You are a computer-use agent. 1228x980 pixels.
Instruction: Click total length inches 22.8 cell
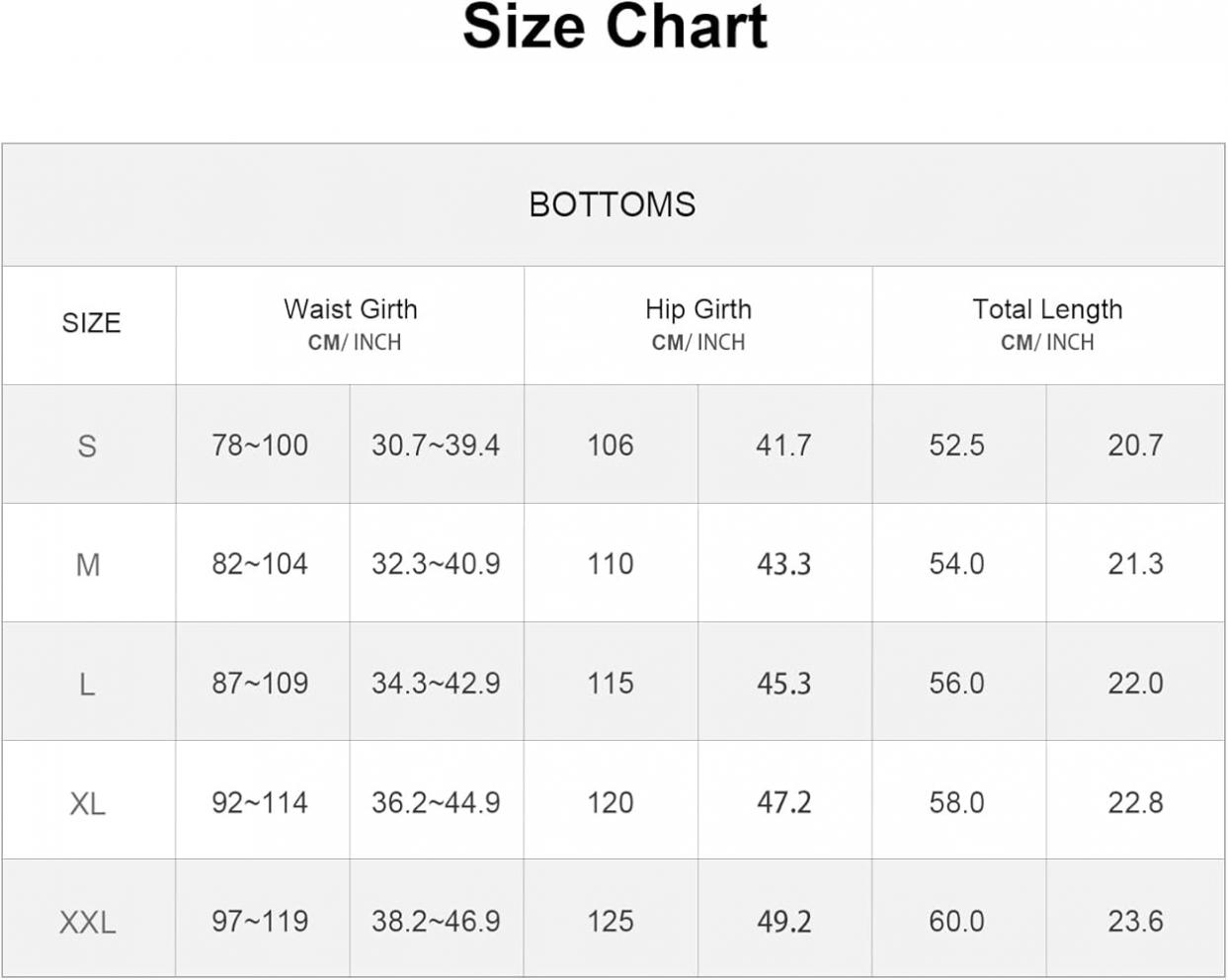pos(1136,802)
